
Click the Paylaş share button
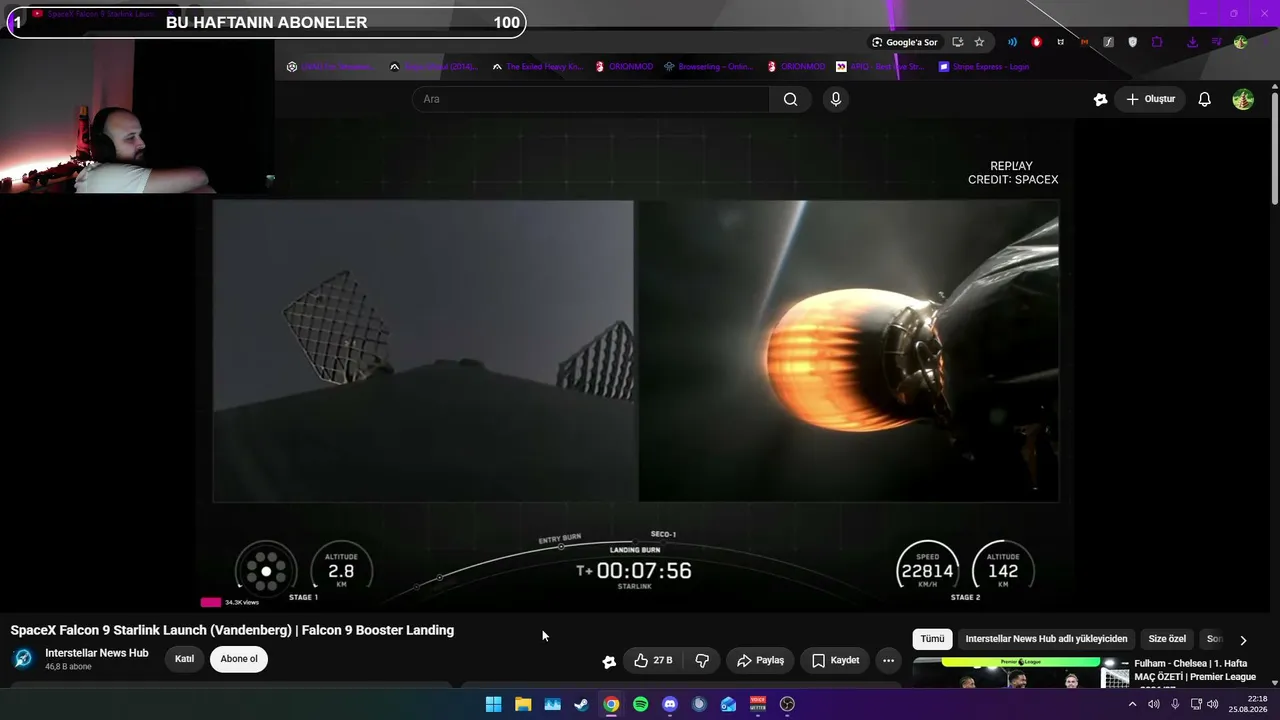[x=760, y=660]
